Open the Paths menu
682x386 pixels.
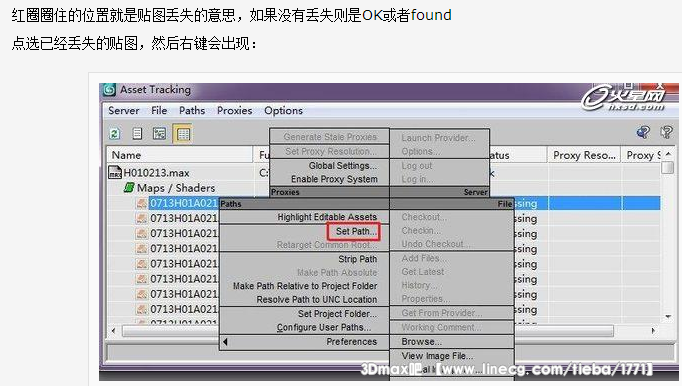click(192, 111)
